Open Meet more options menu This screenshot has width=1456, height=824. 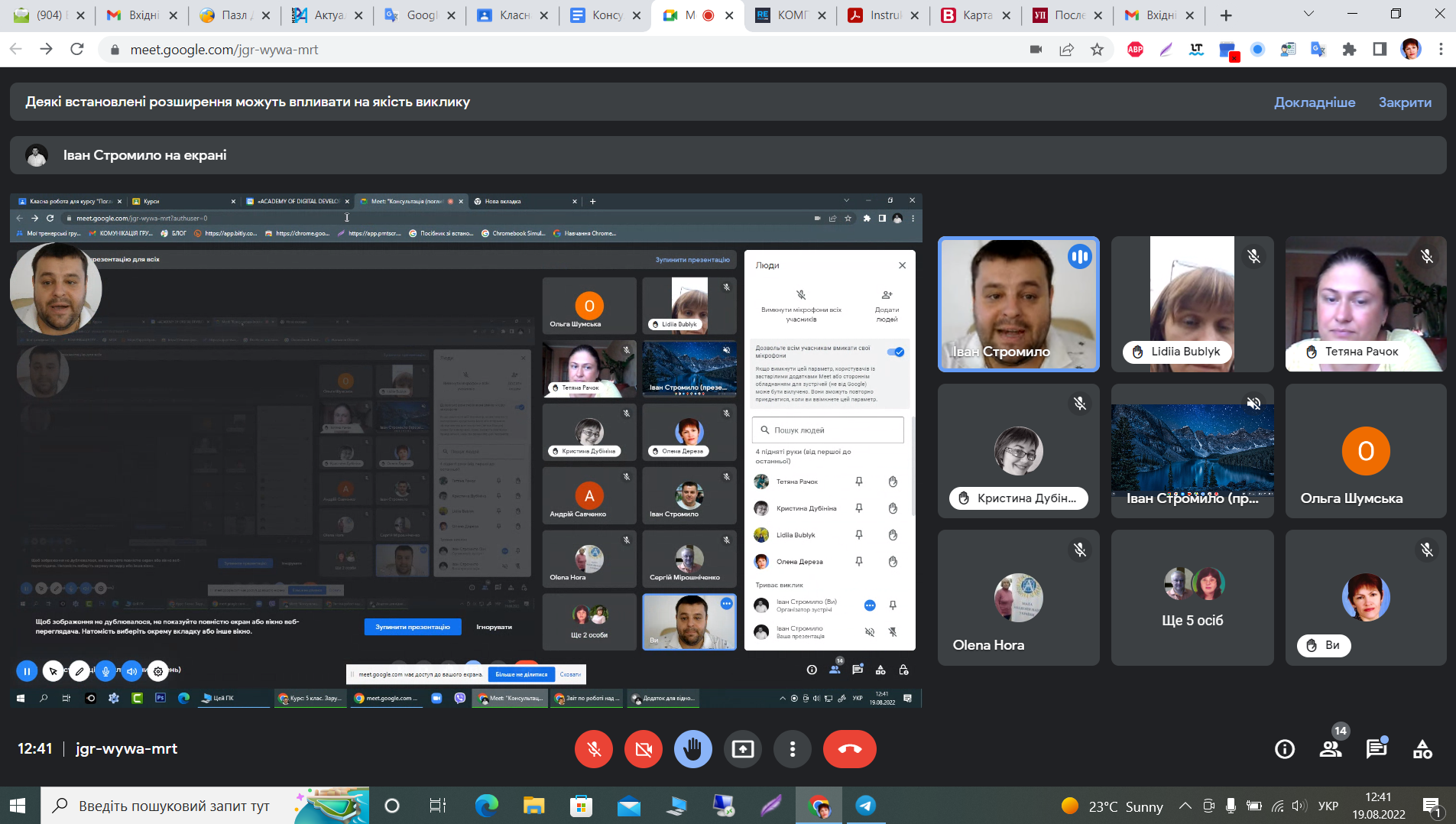(793, 749)
